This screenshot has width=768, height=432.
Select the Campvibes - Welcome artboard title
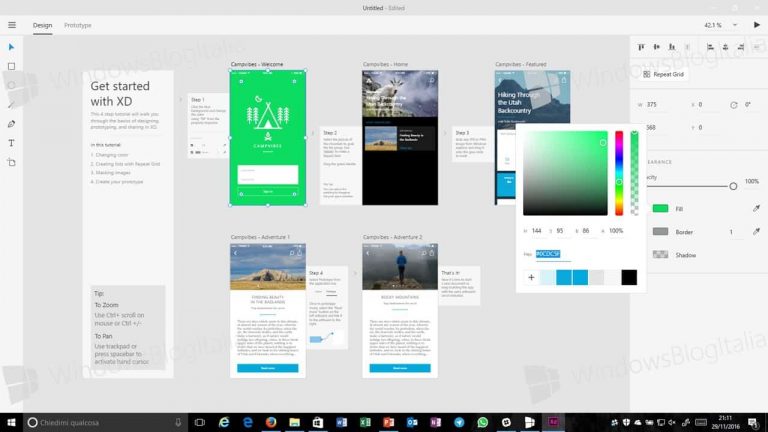click(x=257, y=64)
